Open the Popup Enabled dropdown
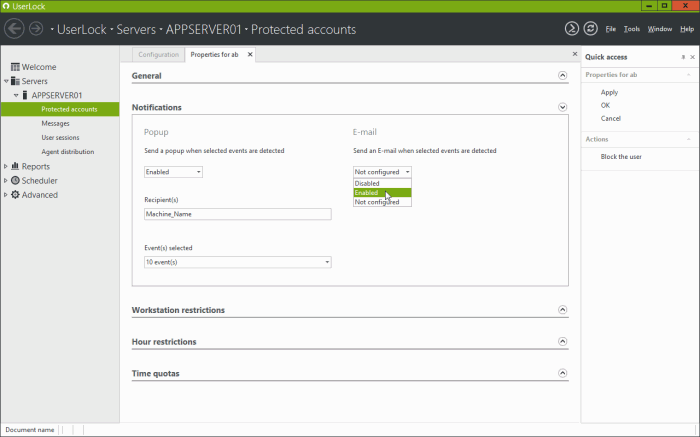This screenshot has width=700, height=437. 173,172
